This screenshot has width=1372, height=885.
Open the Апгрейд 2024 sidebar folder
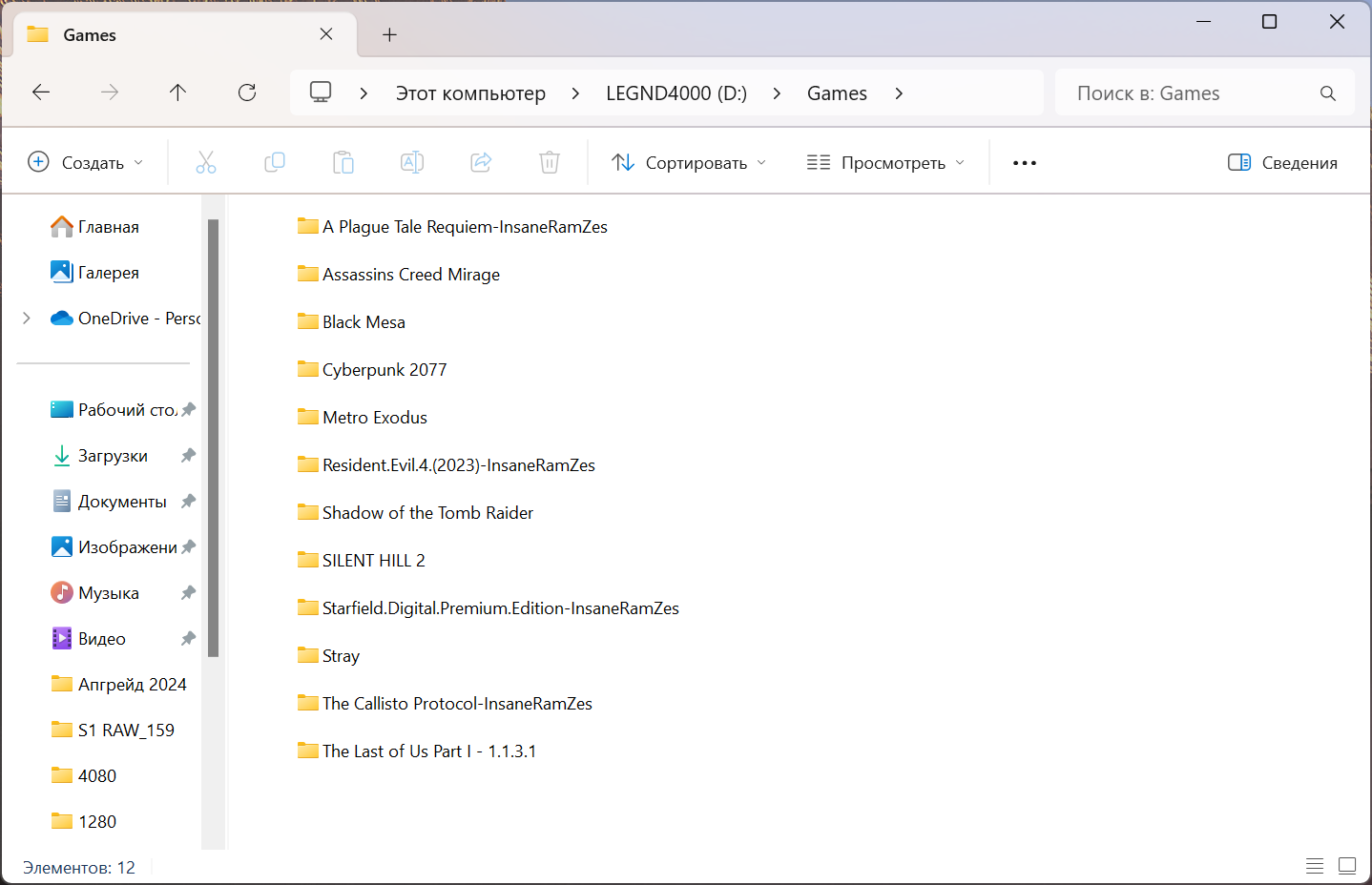pyautogui.click(x=119, y=685)
